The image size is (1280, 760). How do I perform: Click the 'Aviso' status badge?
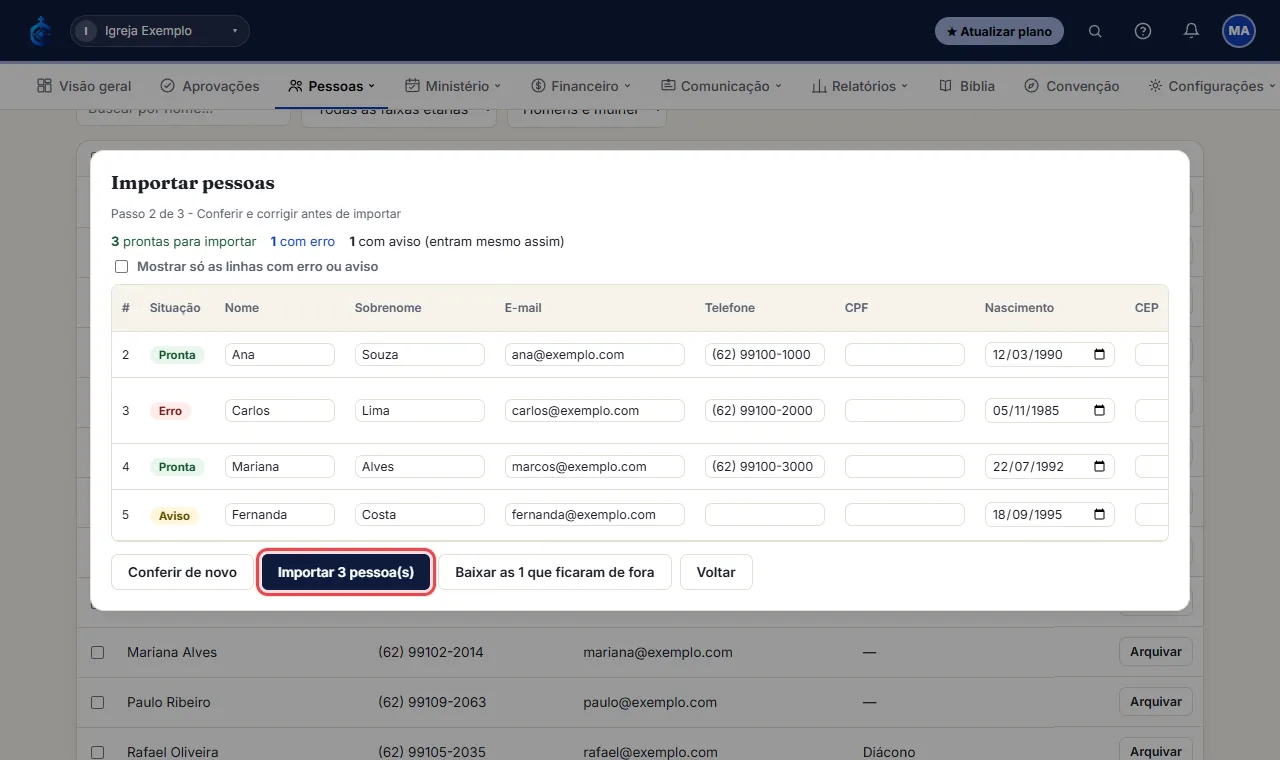click(x=174, y=516)
